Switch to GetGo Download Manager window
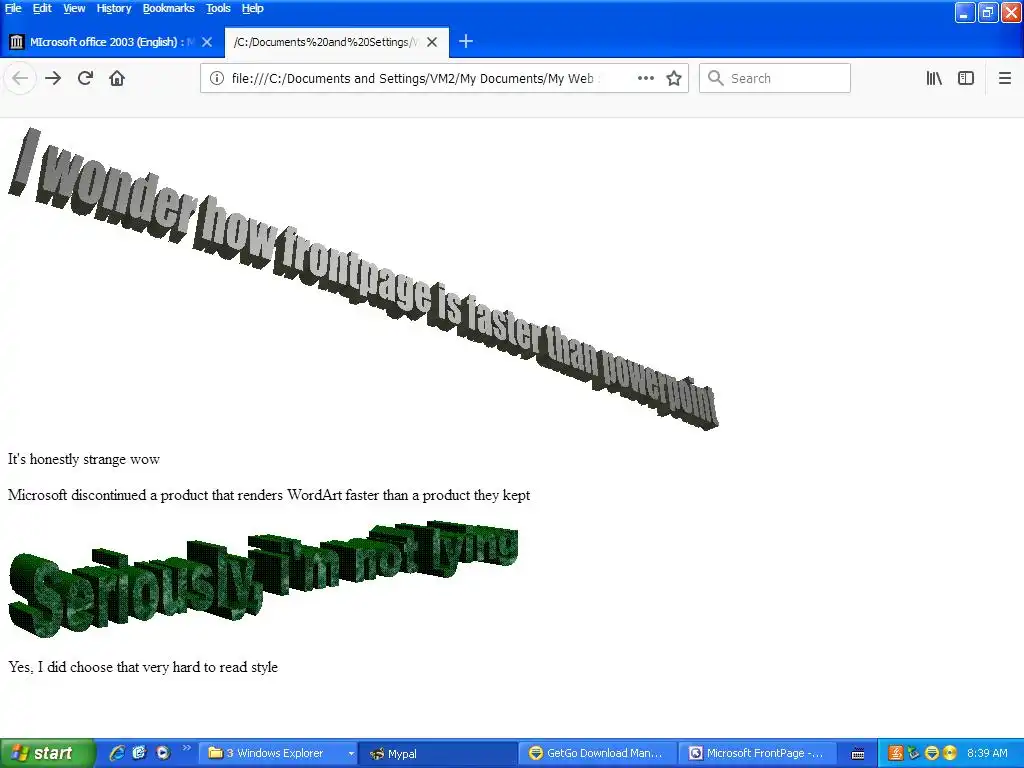The width and height of the screenshot is (1024, 768). [x=598, y=753]
